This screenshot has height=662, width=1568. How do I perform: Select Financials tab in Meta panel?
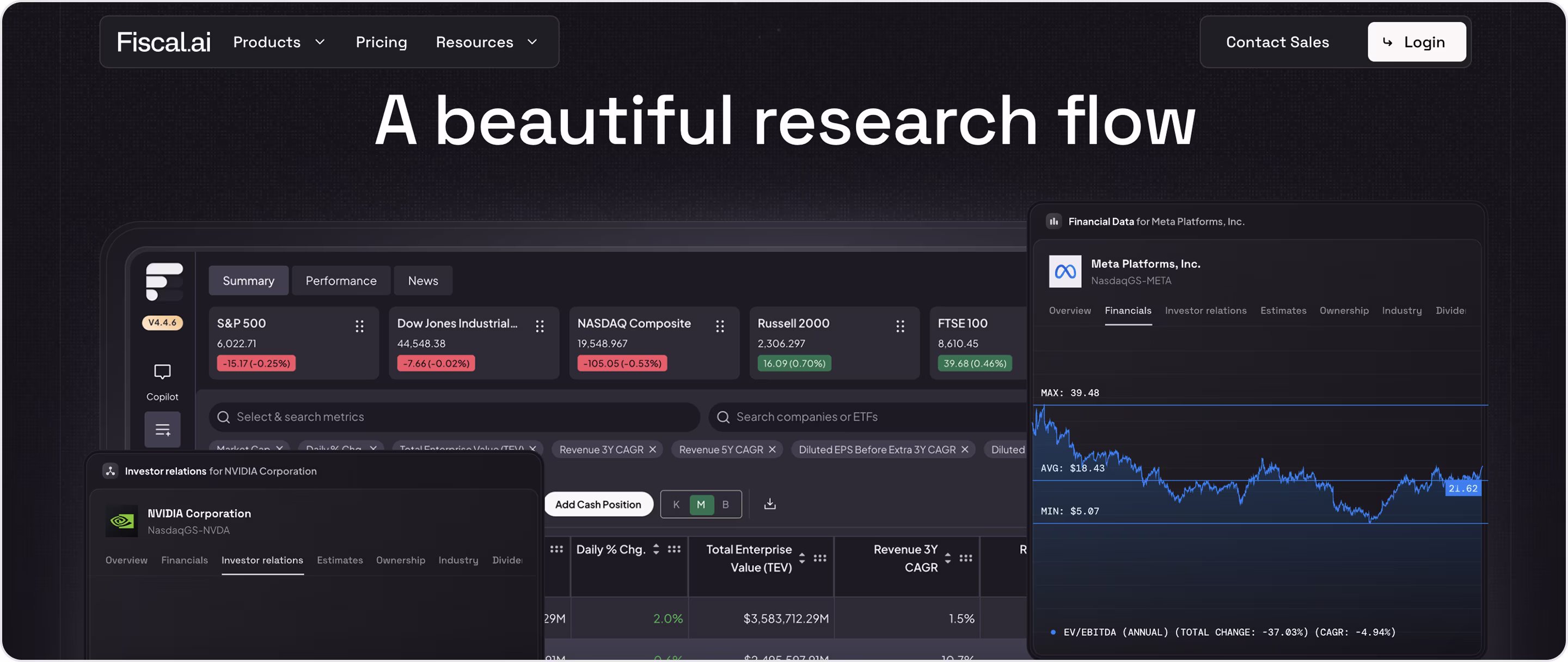point(1128,311)
